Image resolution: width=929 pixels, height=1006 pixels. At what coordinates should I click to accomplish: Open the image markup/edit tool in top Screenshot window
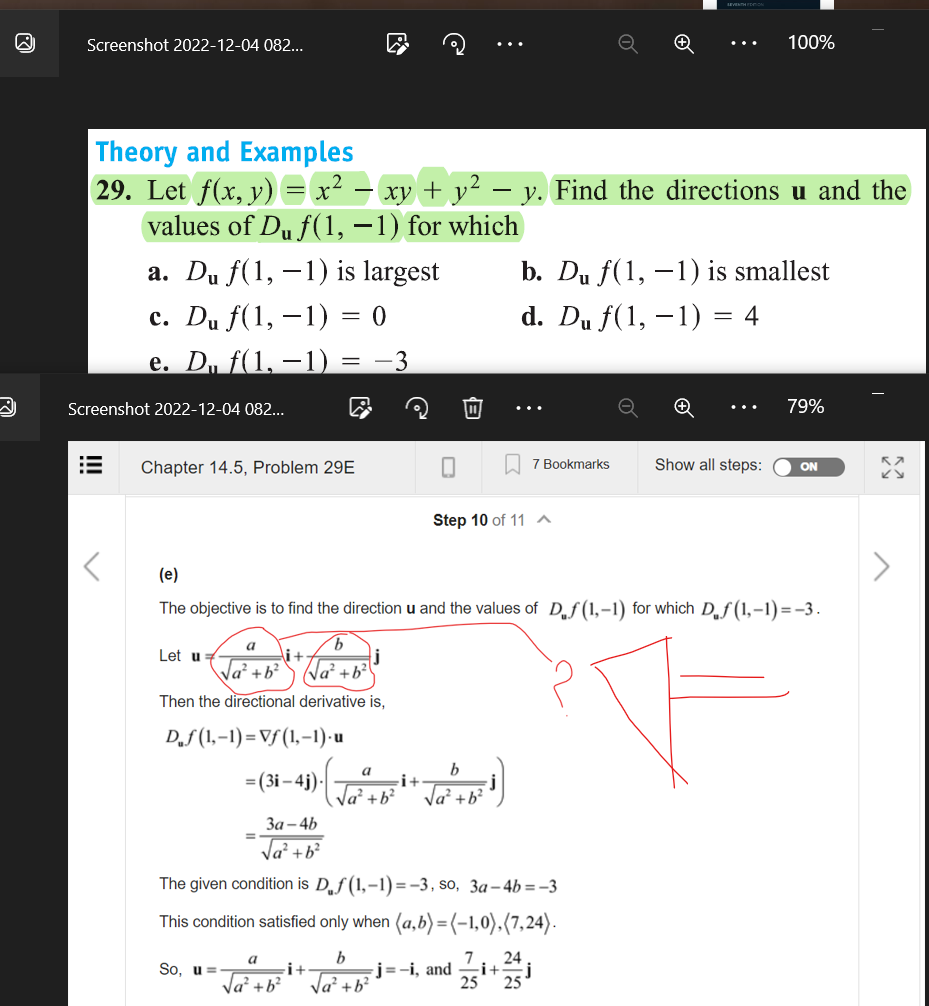pos(397,44)
